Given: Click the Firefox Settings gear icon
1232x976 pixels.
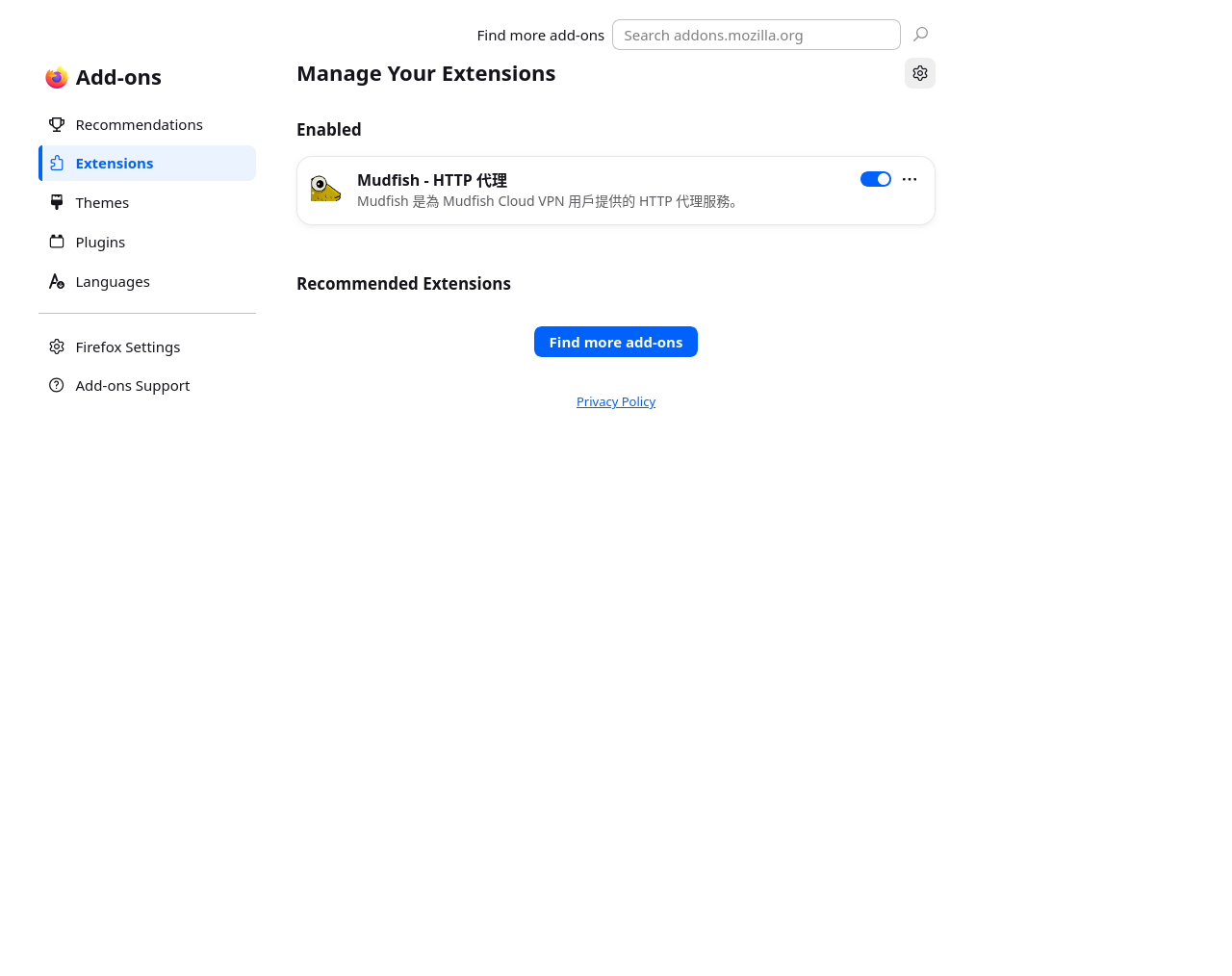Looking at the screenshot, I should pyautogui.click(x=57, y=347).
